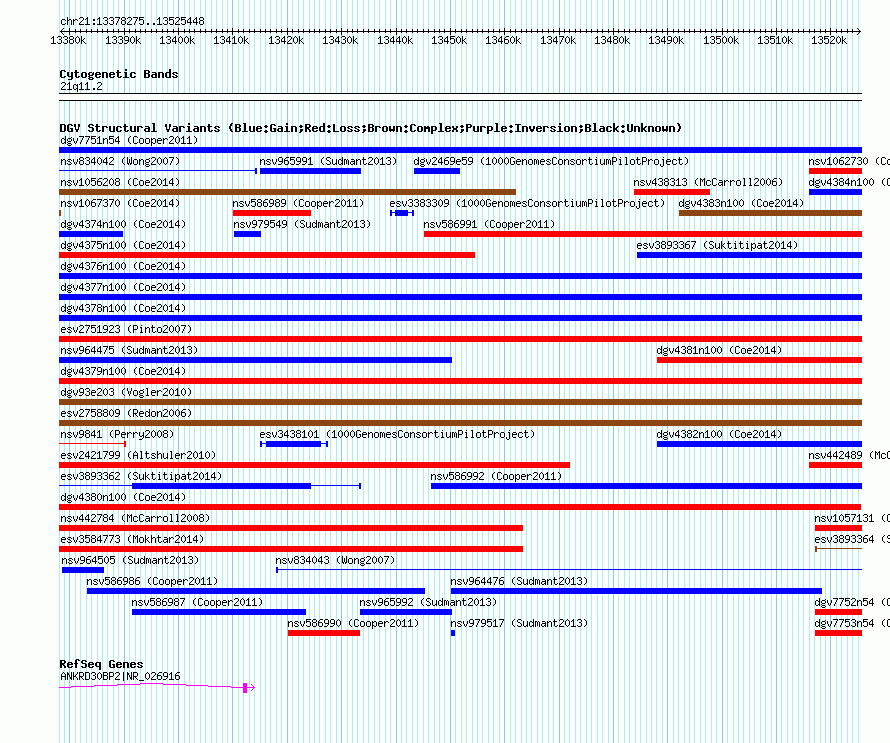
Task: Click esv3584773 (Mokhtar2014) label
Action: coord(132,539)
